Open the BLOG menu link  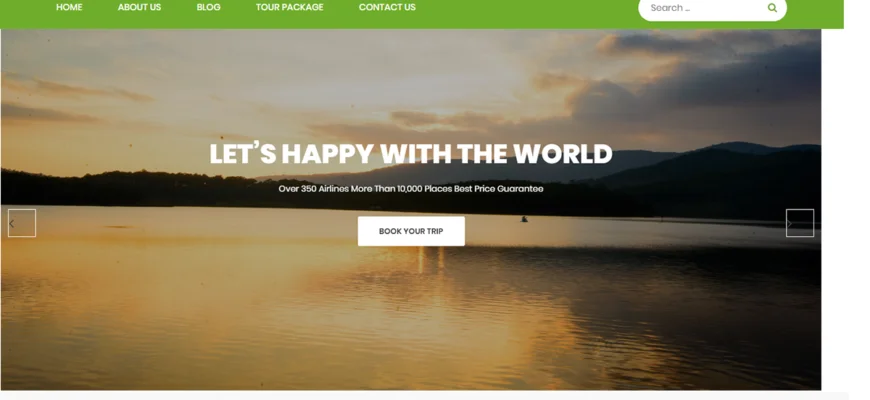click(209, 7)
